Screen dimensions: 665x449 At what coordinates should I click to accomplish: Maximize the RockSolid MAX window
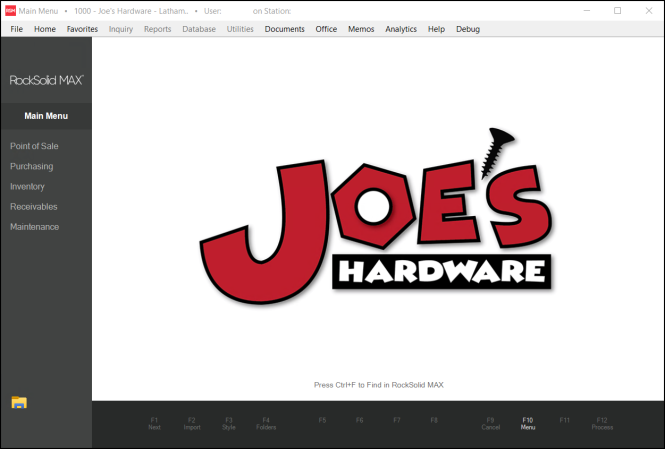pyautogui.click(x=618, y=11)
